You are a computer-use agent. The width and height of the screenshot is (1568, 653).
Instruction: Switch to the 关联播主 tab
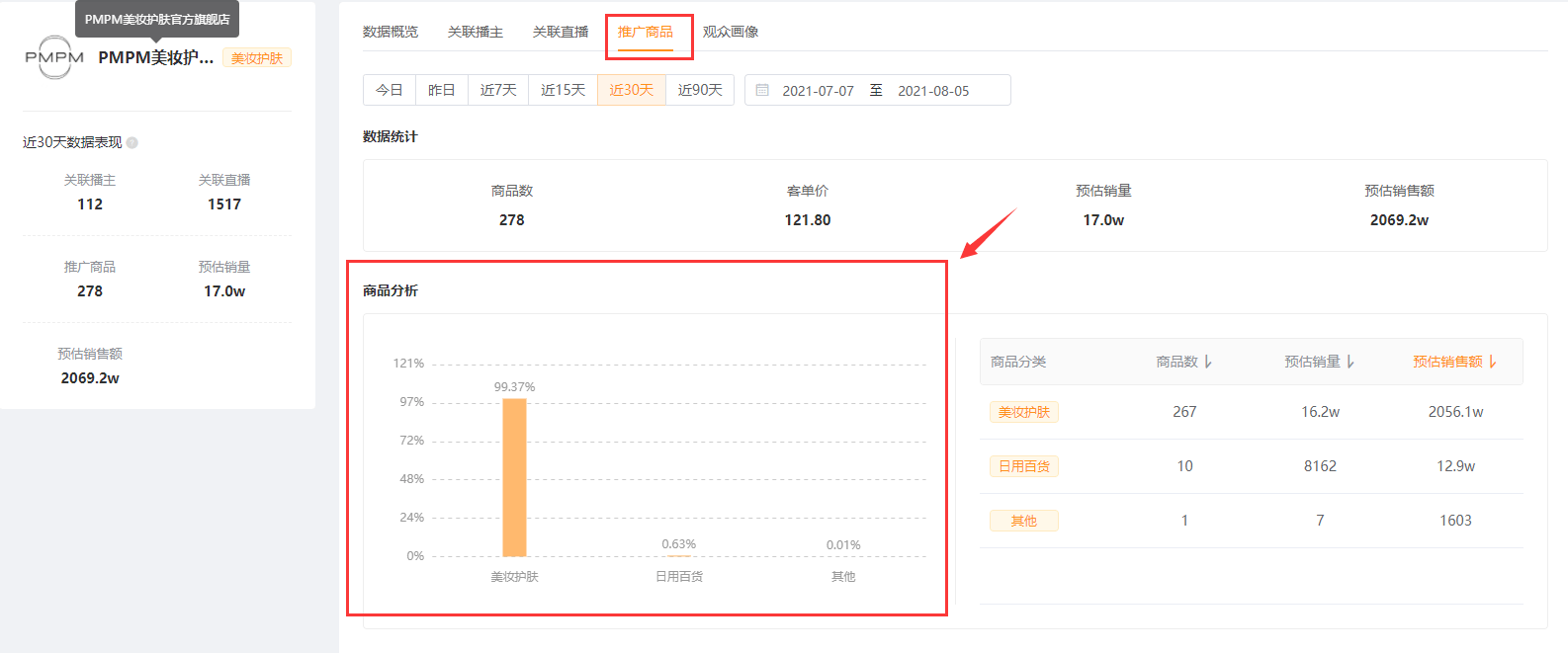pos(476,32)
